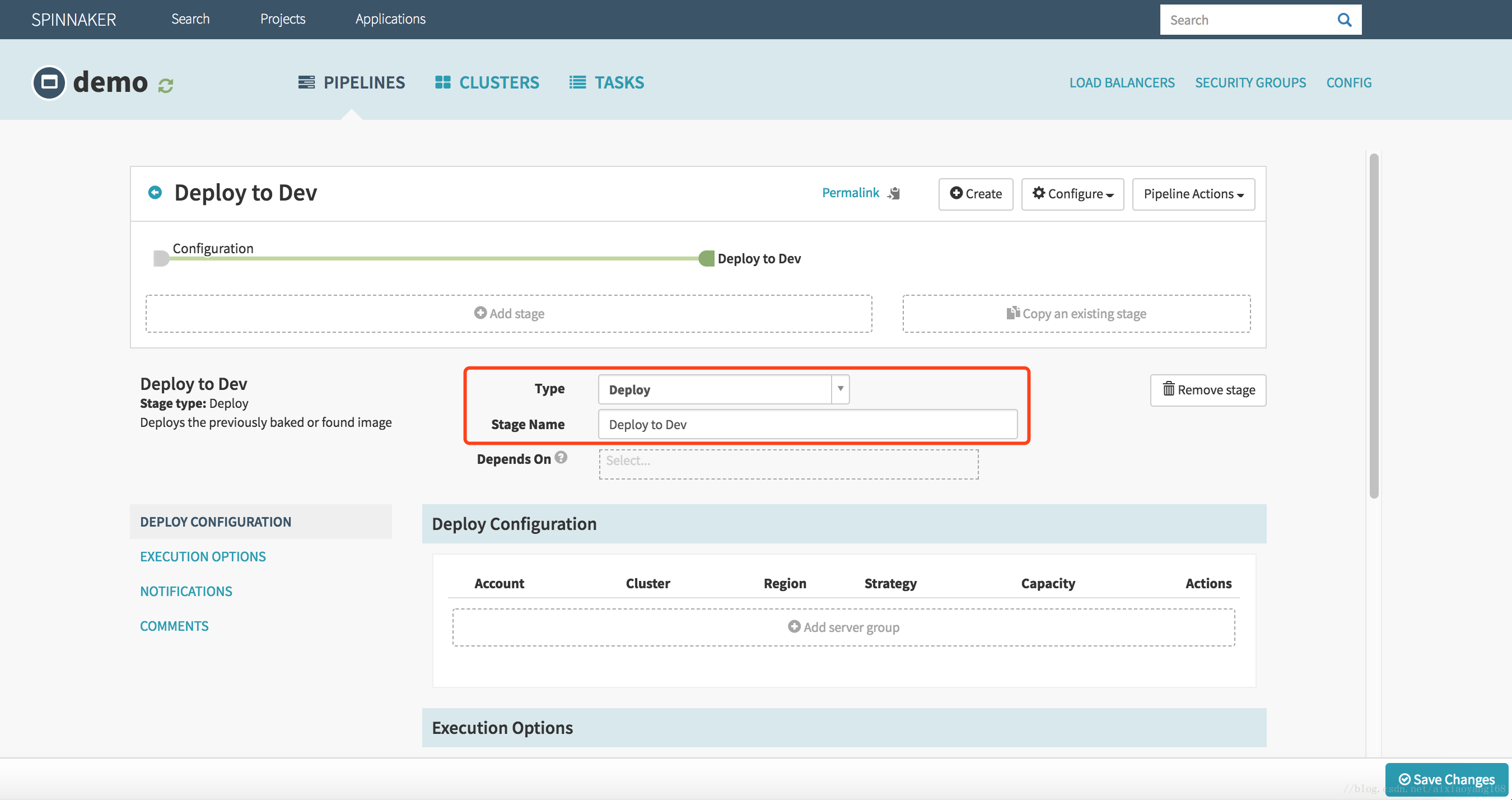Click the Strategy column header

click(x=890, y=583)
